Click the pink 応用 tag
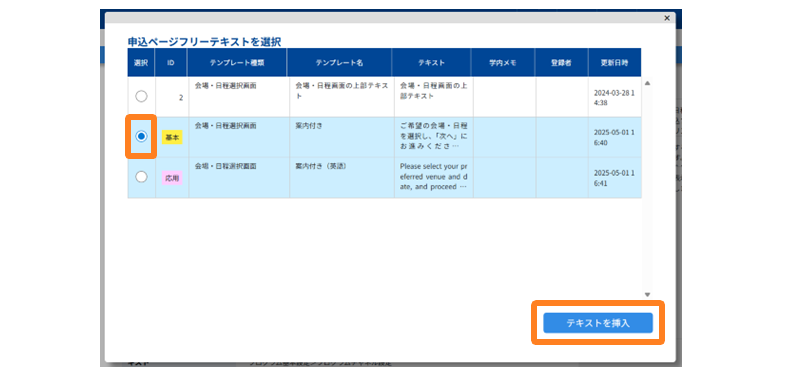Viewport: 796px width, 372px height. [x=172, y=178]
